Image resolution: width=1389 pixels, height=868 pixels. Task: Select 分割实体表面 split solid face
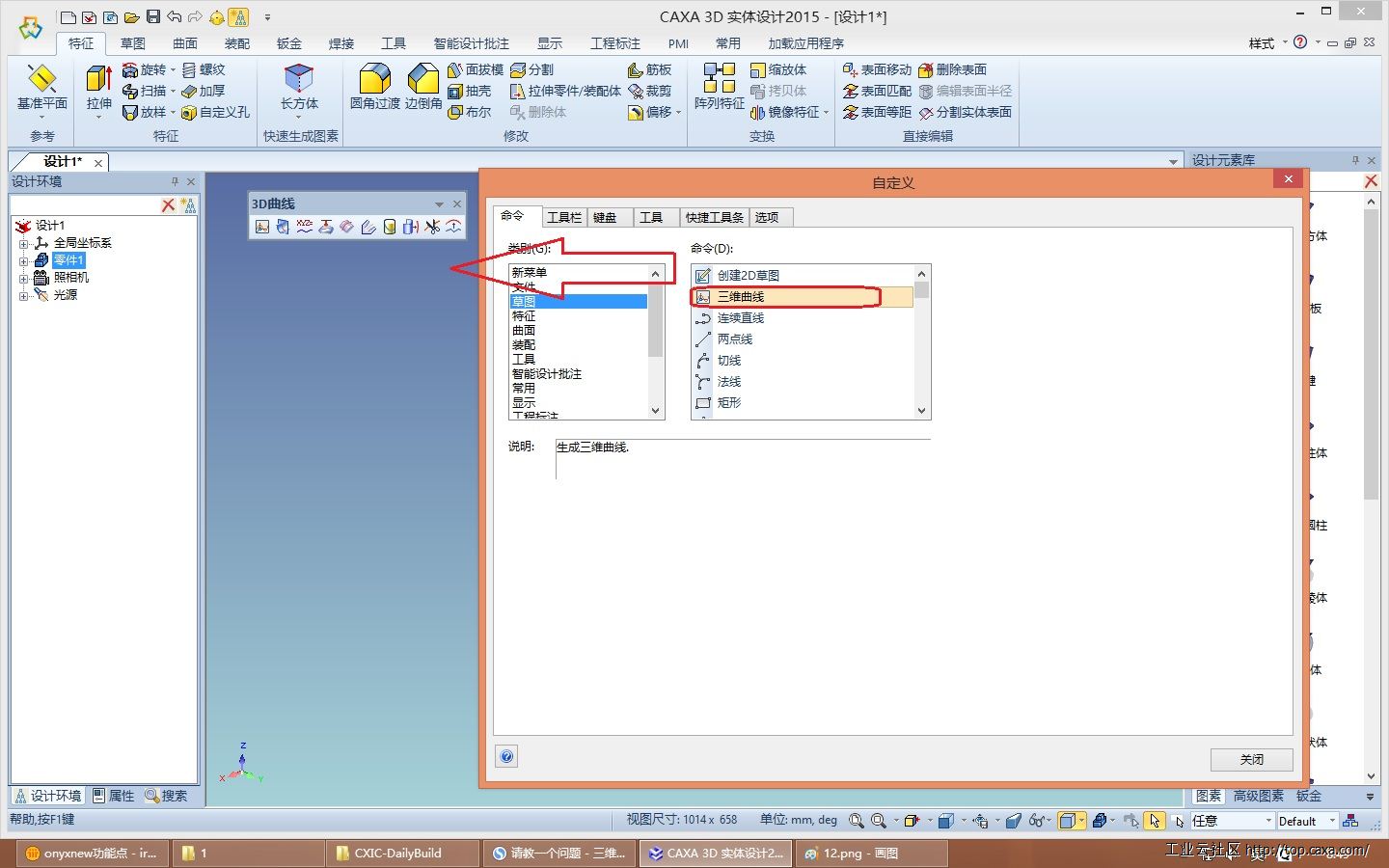tap(965, 112)
